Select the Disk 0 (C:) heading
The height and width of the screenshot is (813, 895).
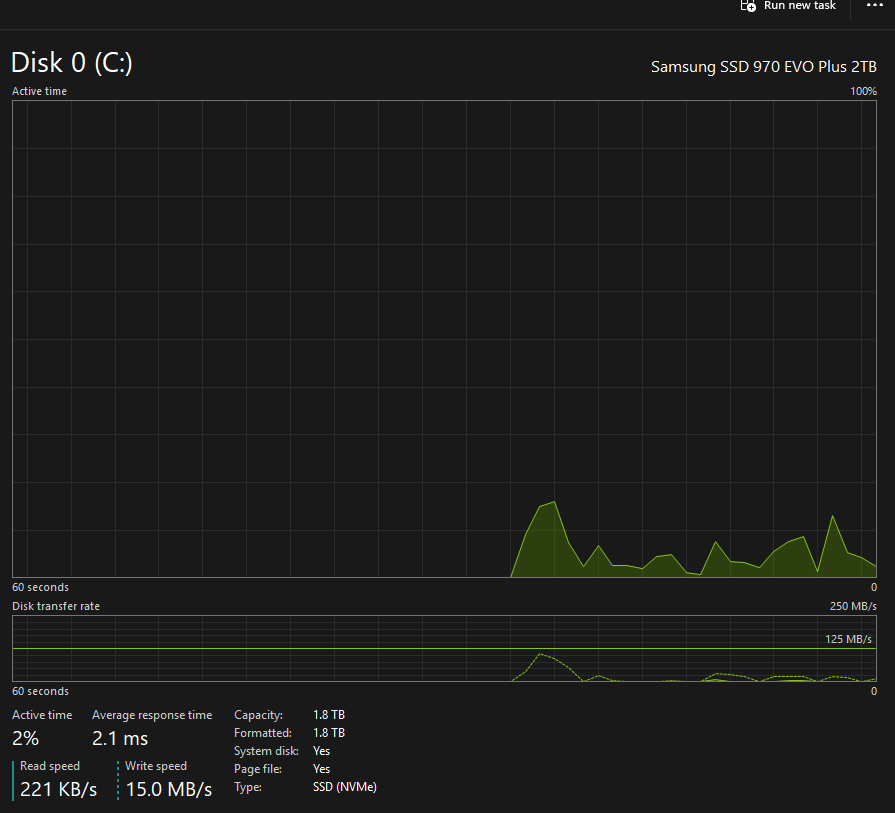pos(72,63)
